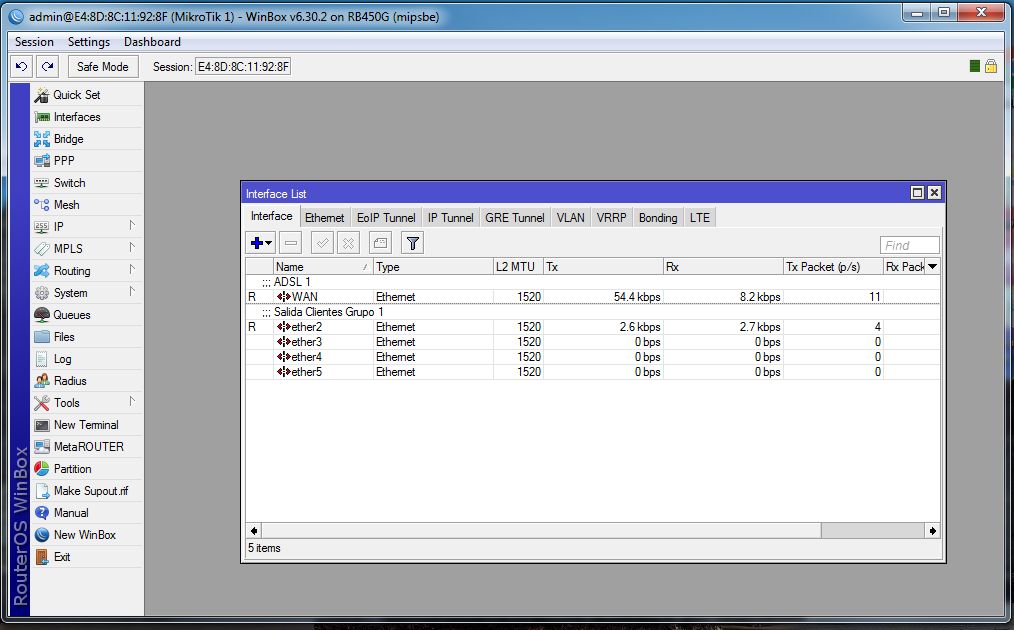Viewport: 1014px width, 630px height.
Task: Open the Files section icon
Action: tap(42, 337)
